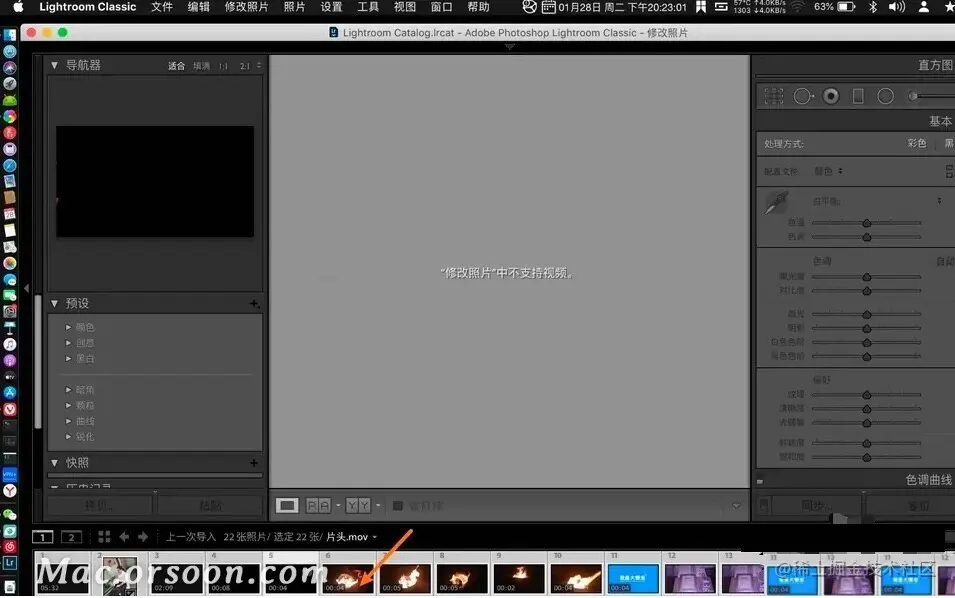Click the left panel collapse arrow
The width and height of the screenshot is (955, 598).
tap(26, 287)
